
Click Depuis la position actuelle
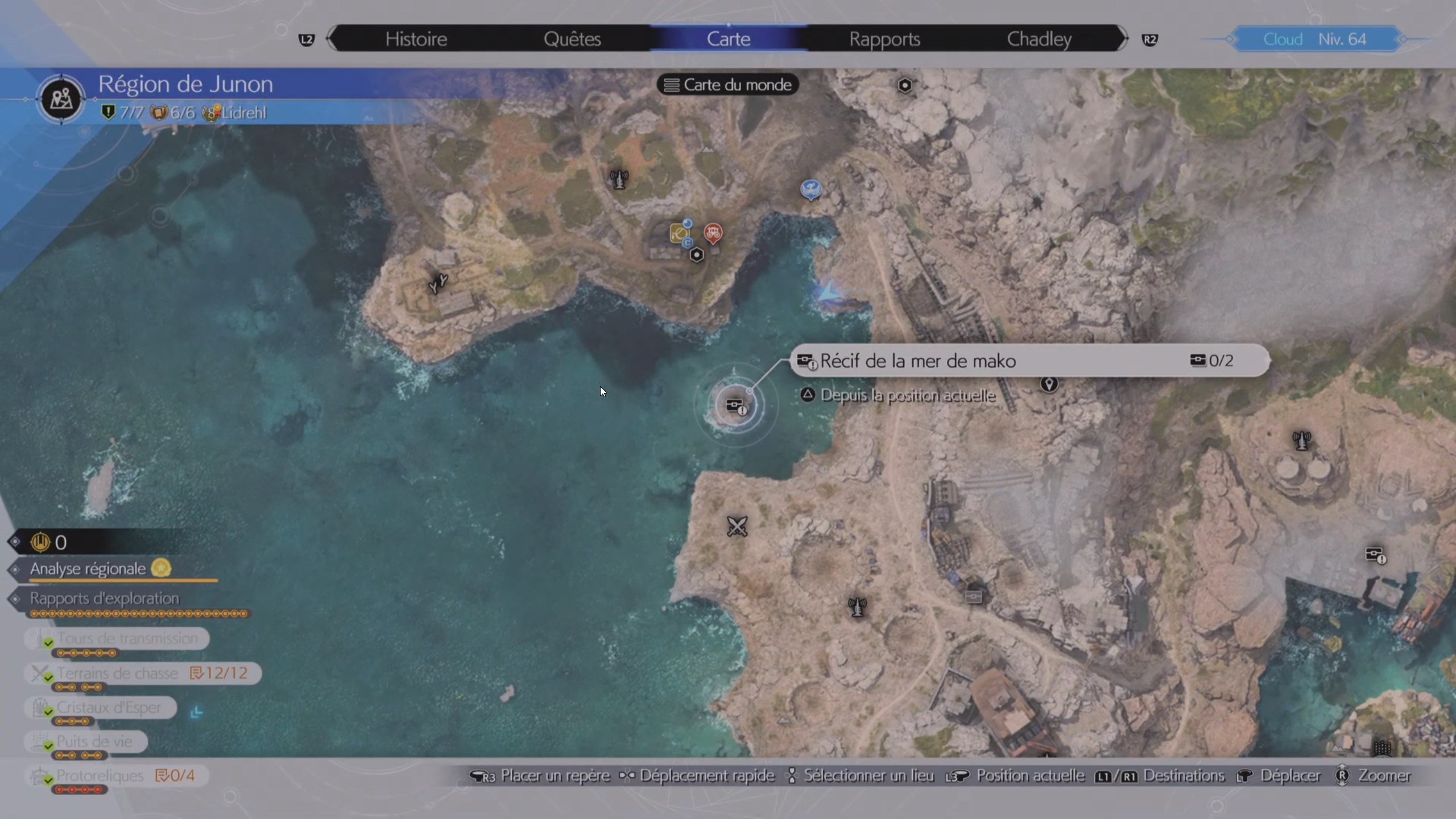(x=907, y=395)
